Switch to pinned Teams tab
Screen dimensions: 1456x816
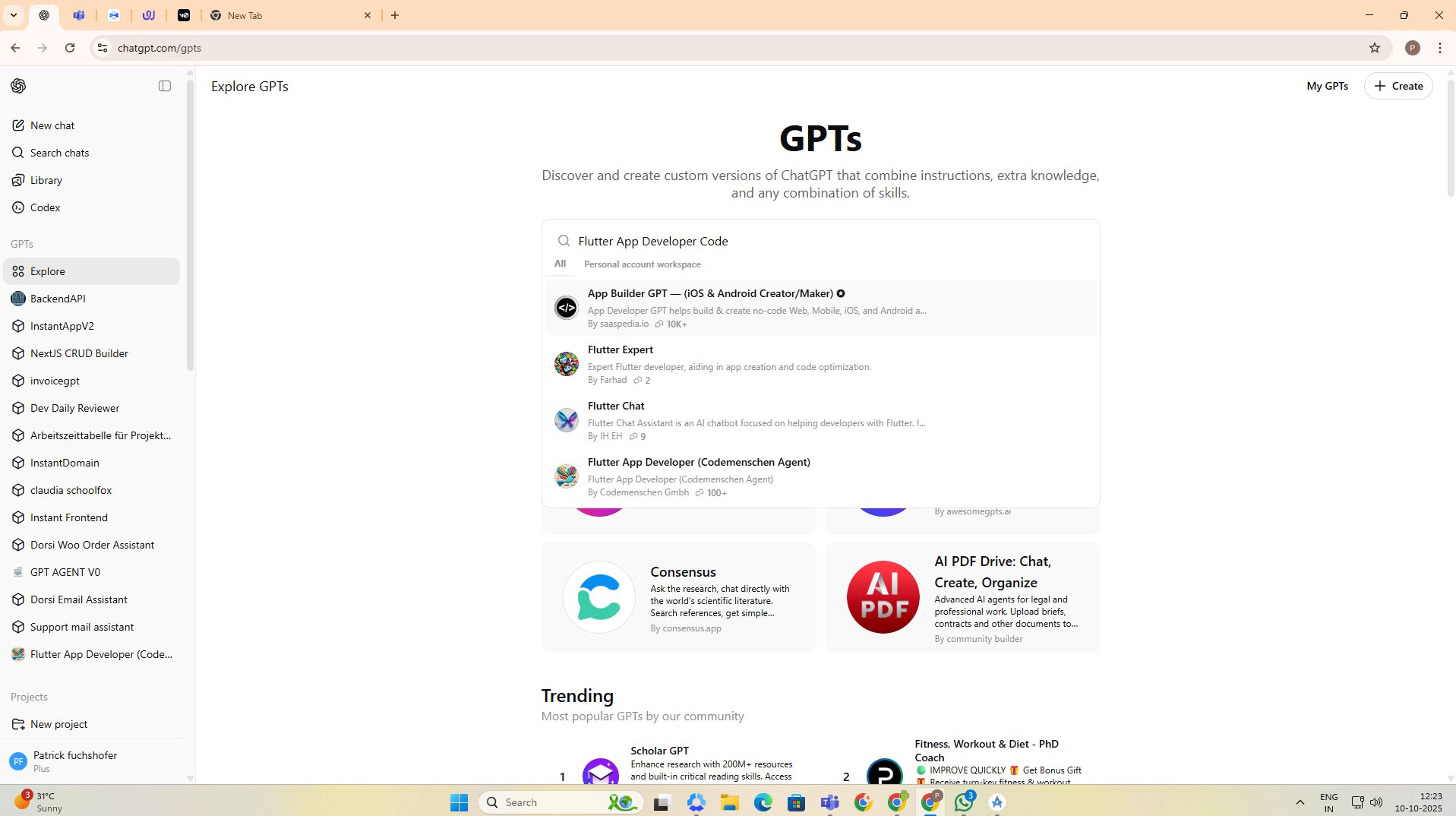click(x=79, y=15)
